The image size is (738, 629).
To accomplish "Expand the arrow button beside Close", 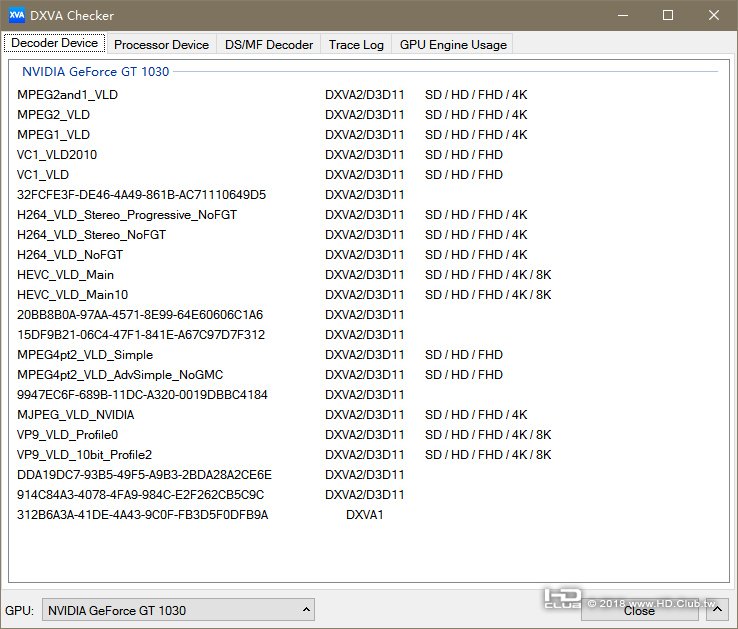I will 717,610.
